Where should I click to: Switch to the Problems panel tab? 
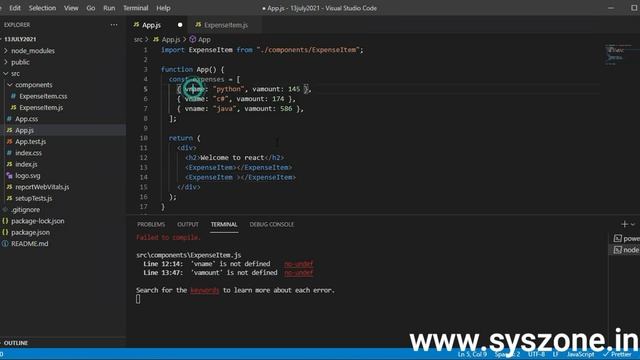click(151, 224)
